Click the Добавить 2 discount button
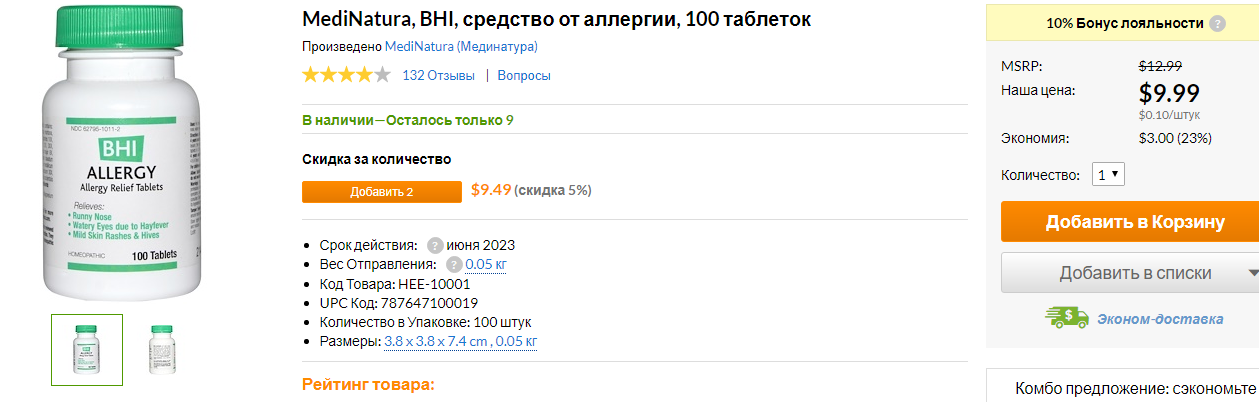This screenshot has width=1259, height=402. [x=382, y=191]
